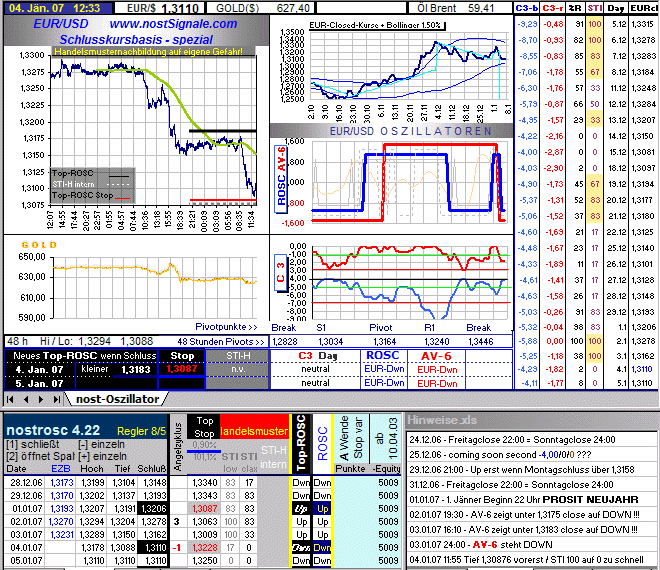Select note 01.01.07 PROSIT NEUJAHR
This screenshot has height=570, width=660.
(x=524, y=500)
